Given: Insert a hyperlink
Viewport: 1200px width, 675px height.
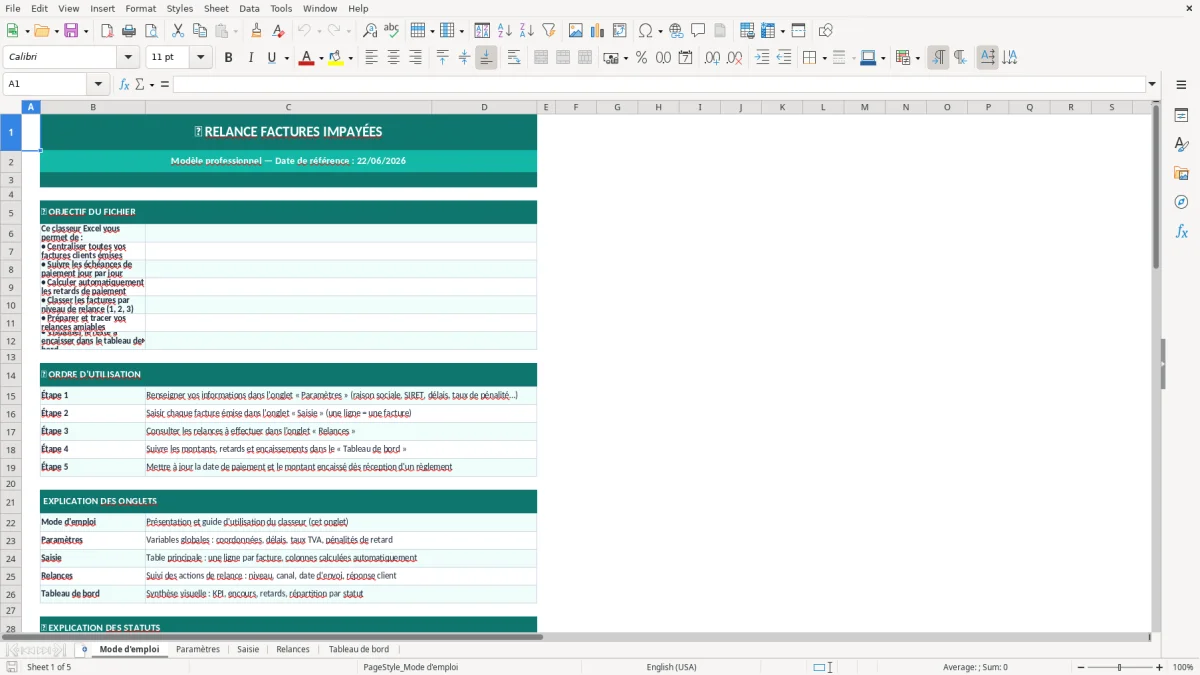Looking at the screenshot, I should [676, 31].
